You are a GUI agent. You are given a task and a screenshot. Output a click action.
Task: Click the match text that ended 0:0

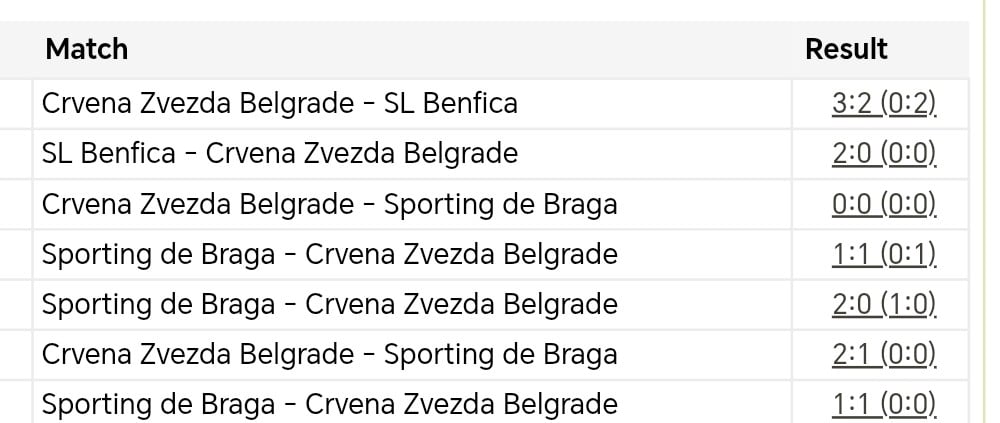329,204
